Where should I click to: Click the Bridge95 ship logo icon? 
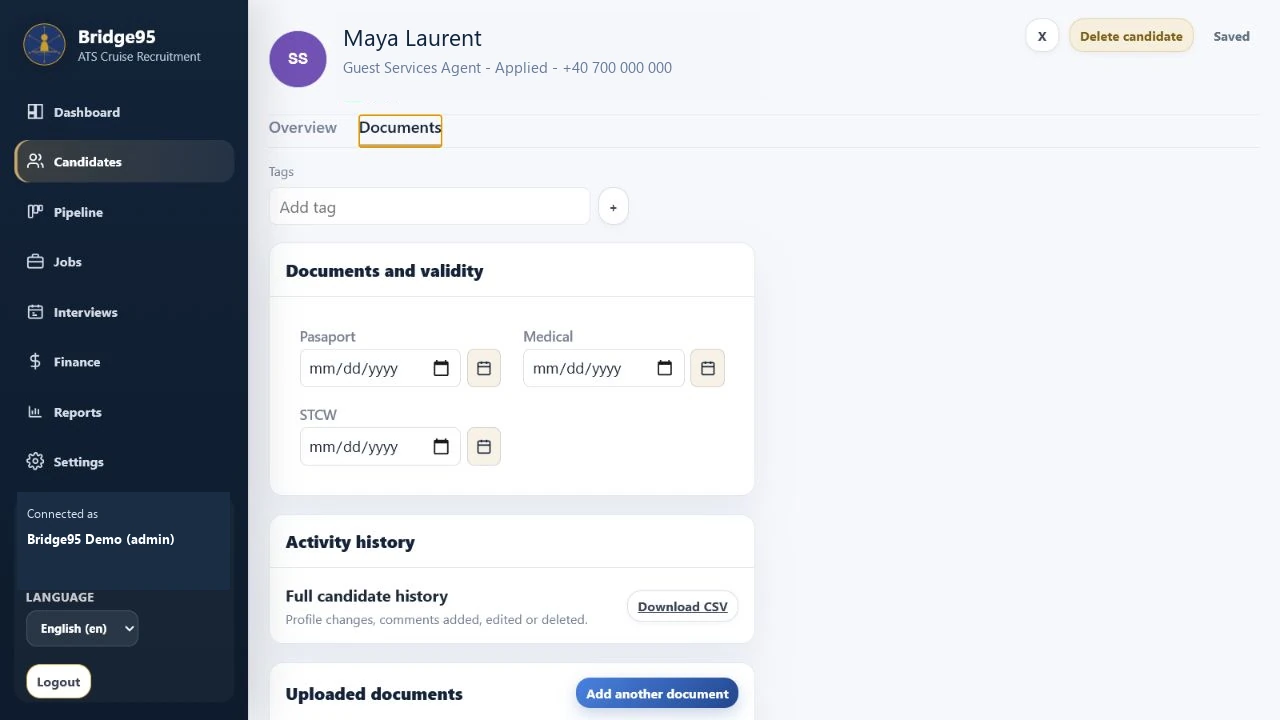click(x=44, y=44)
